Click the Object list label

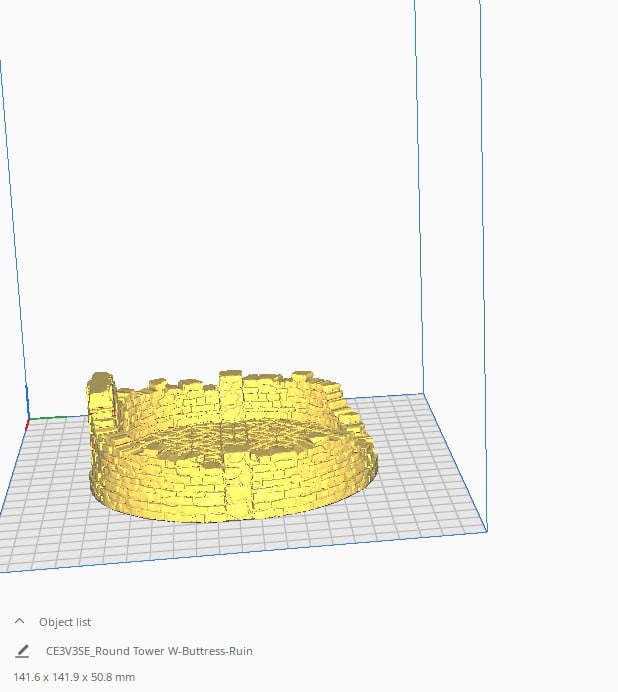[65, 622]
